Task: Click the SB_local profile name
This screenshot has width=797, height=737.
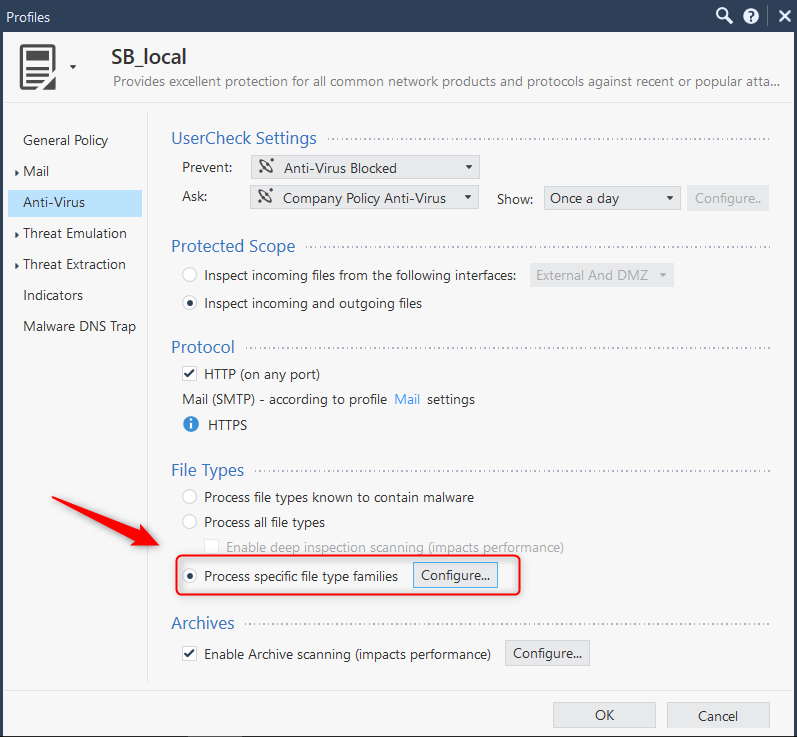Action: point(149,56)
